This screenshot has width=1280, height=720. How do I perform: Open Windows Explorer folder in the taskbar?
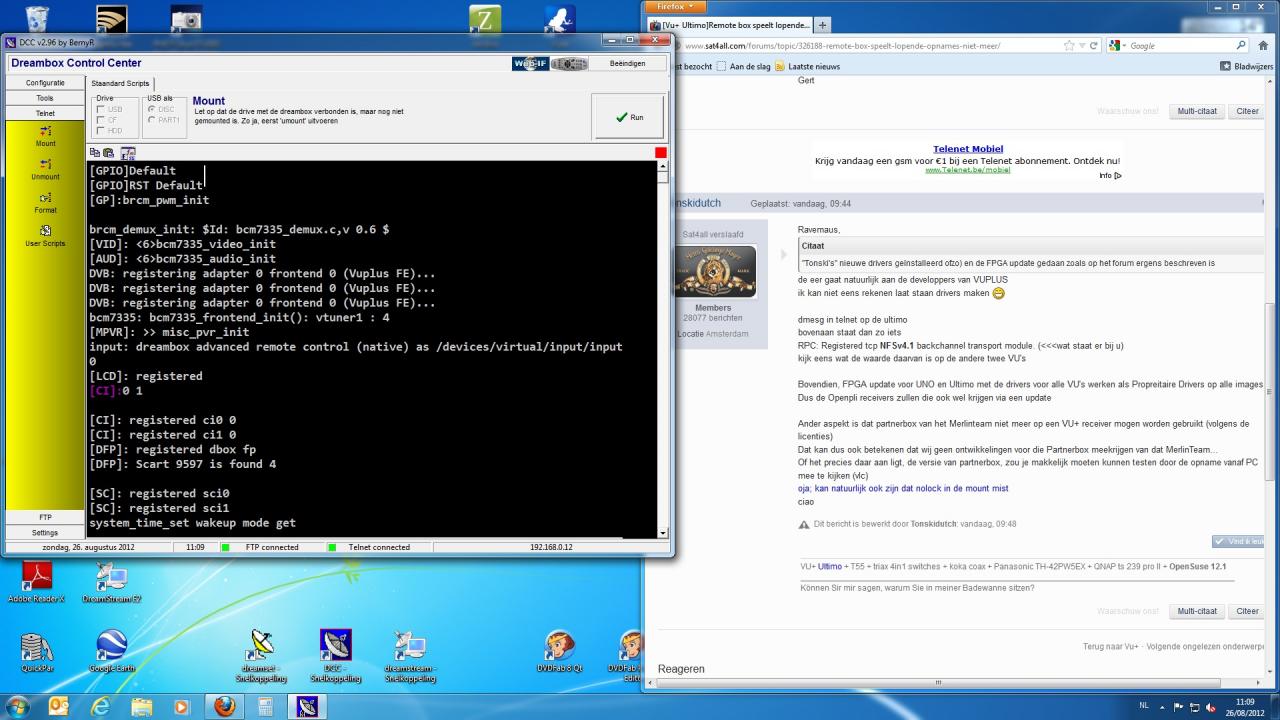pos(141,706)
